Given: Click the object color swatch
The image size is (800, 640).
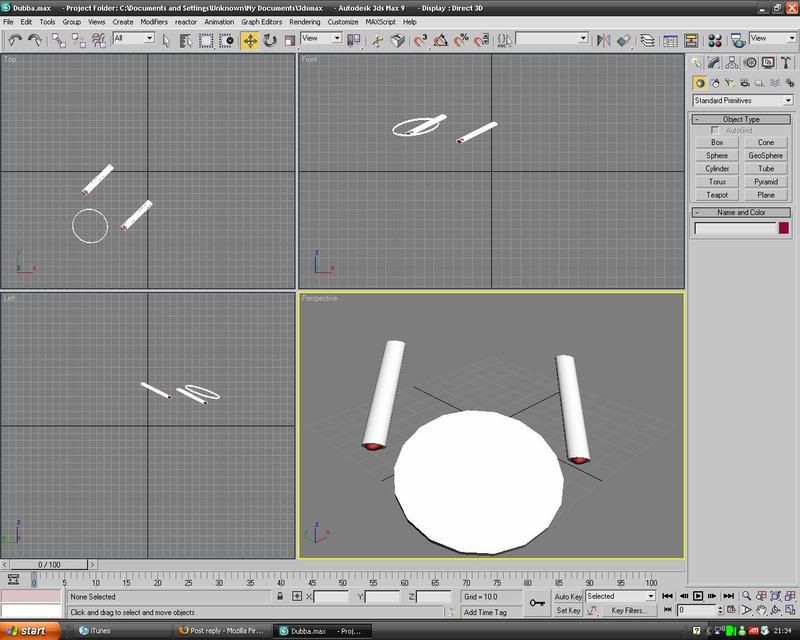Looking at the screenshot, I should (x=784, y=228).
